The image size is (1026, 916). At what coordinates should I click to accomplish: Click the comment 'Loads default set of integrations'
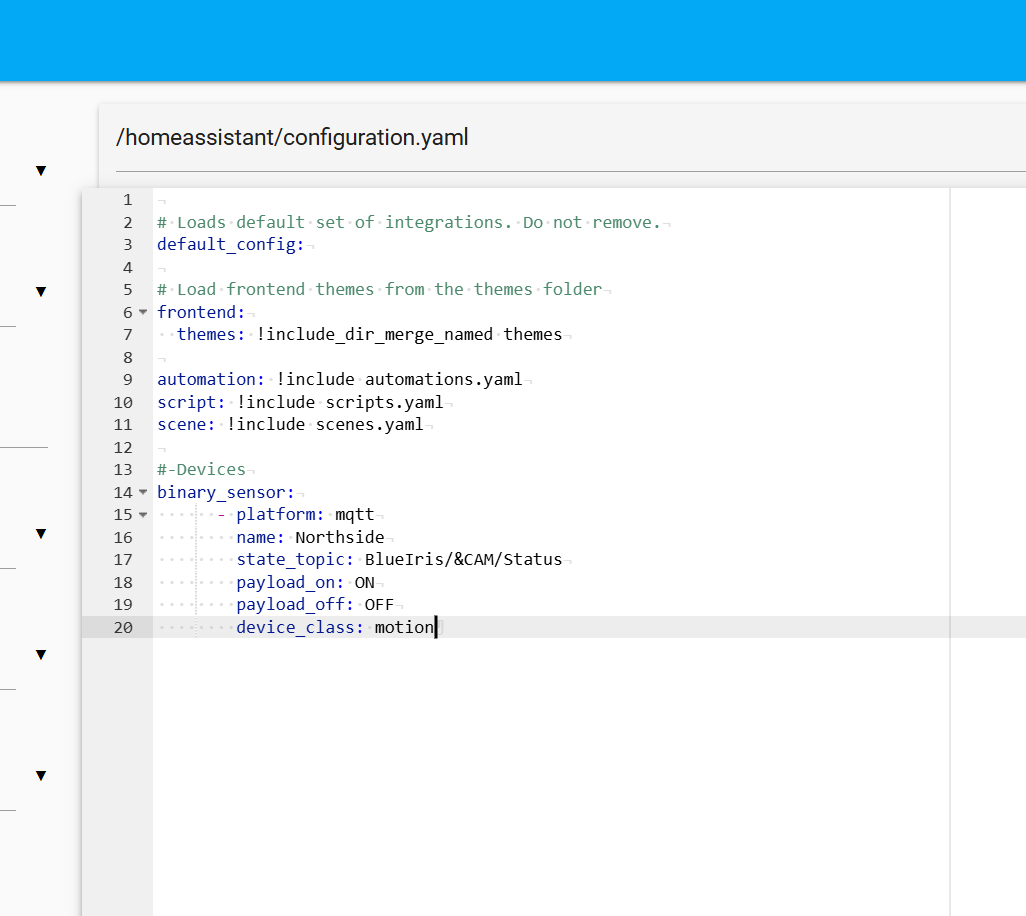(x=340, y=222)
